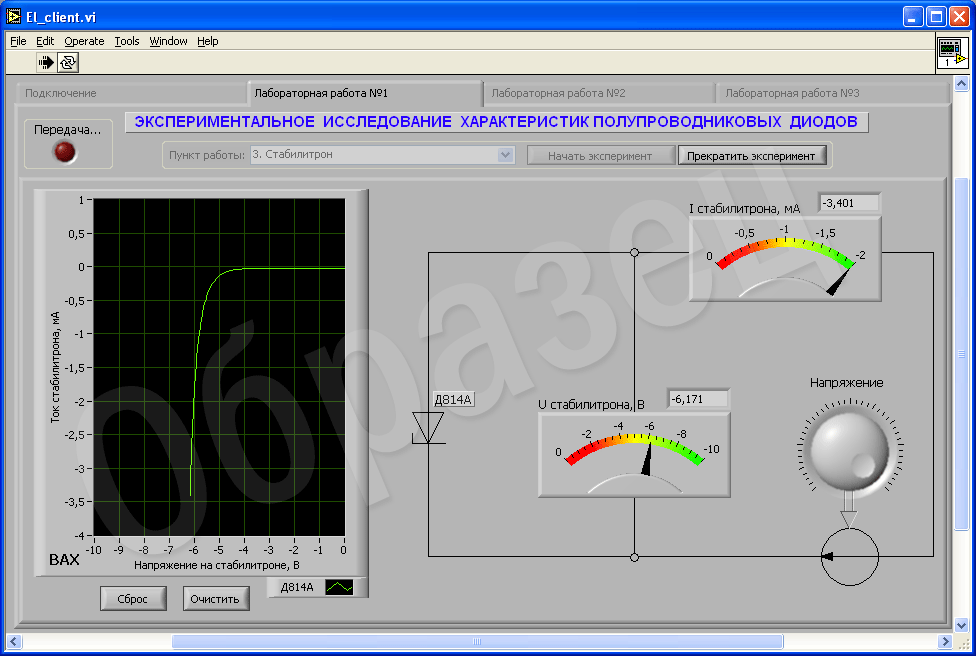Open the Edit menu
Image resolution: width=976 pixels, height=656 pixels.
pyautogui.click(x=45, y=41)
